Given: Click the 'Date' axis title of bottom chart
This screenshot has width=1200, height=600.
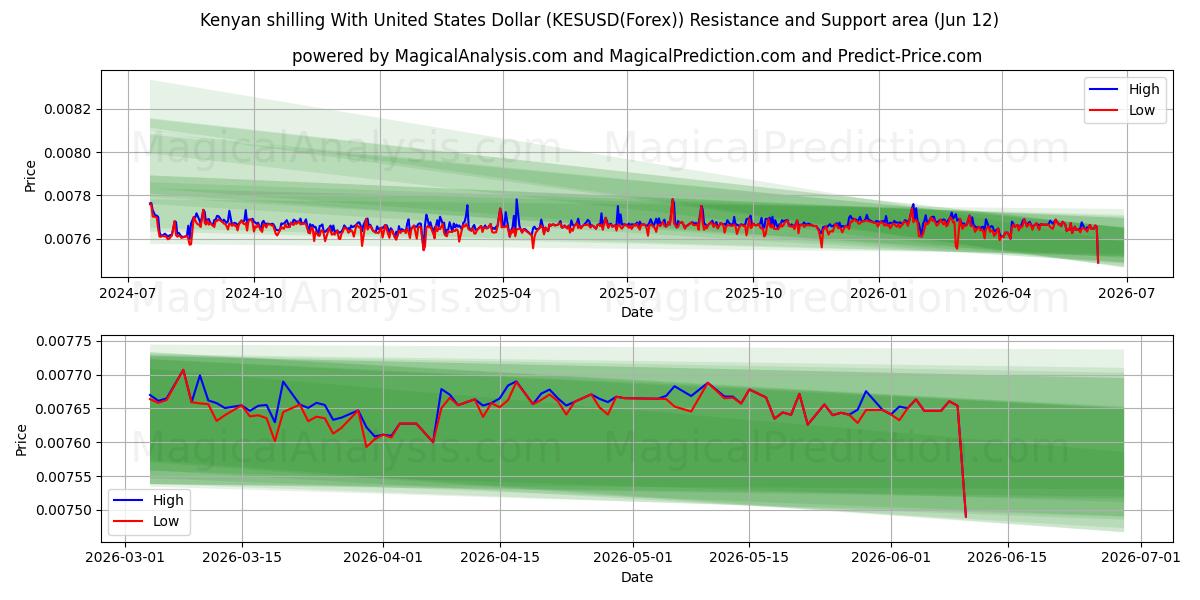Looking at the screenshot, I should coord(637,577).
